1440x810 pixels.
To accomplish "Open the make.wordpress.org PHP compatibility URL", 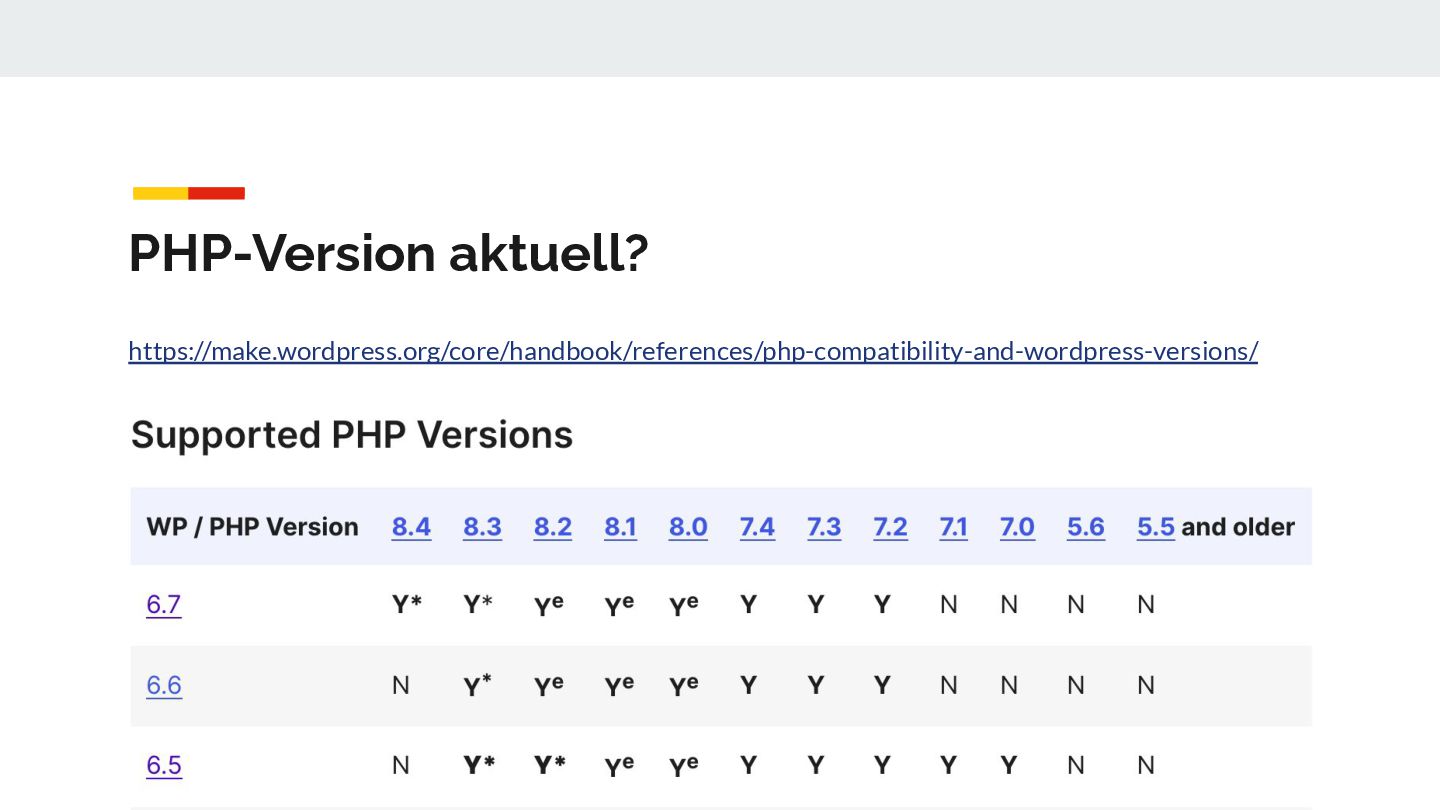I will tap(693, 351).
